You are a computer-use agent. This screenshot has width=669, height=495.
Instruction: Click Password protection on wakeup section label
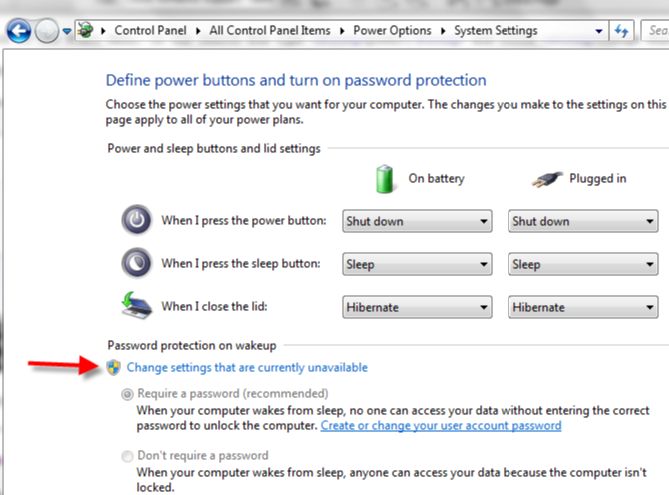(x=192, y=345)
